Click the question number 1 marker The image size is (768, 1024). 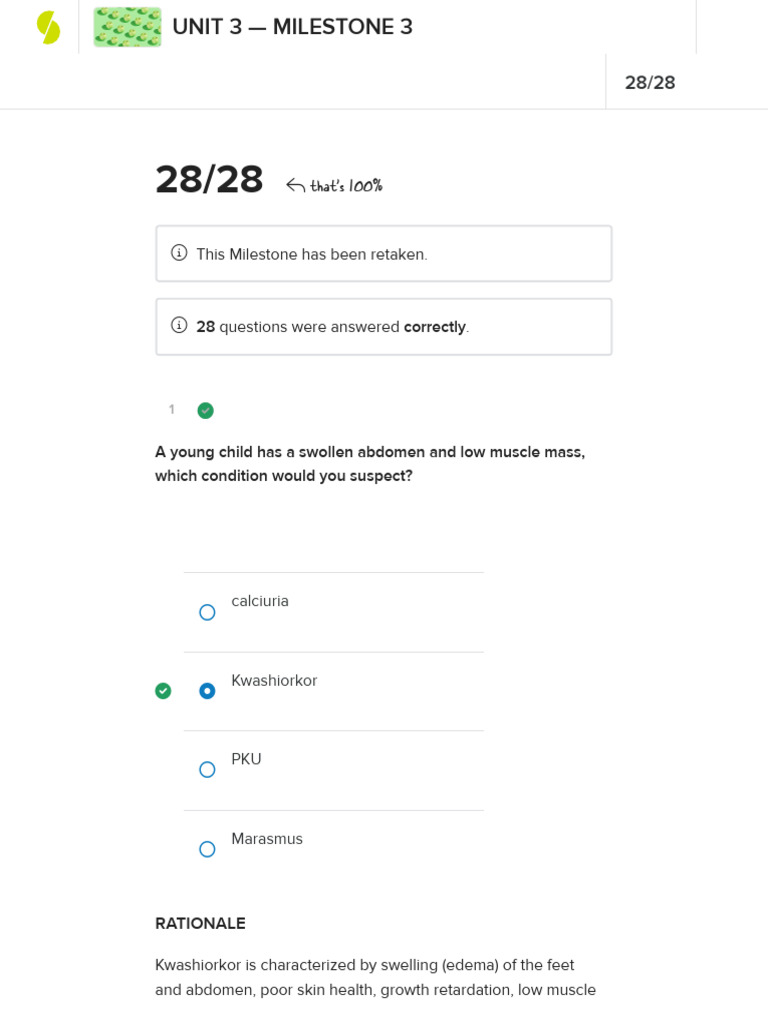171,410
